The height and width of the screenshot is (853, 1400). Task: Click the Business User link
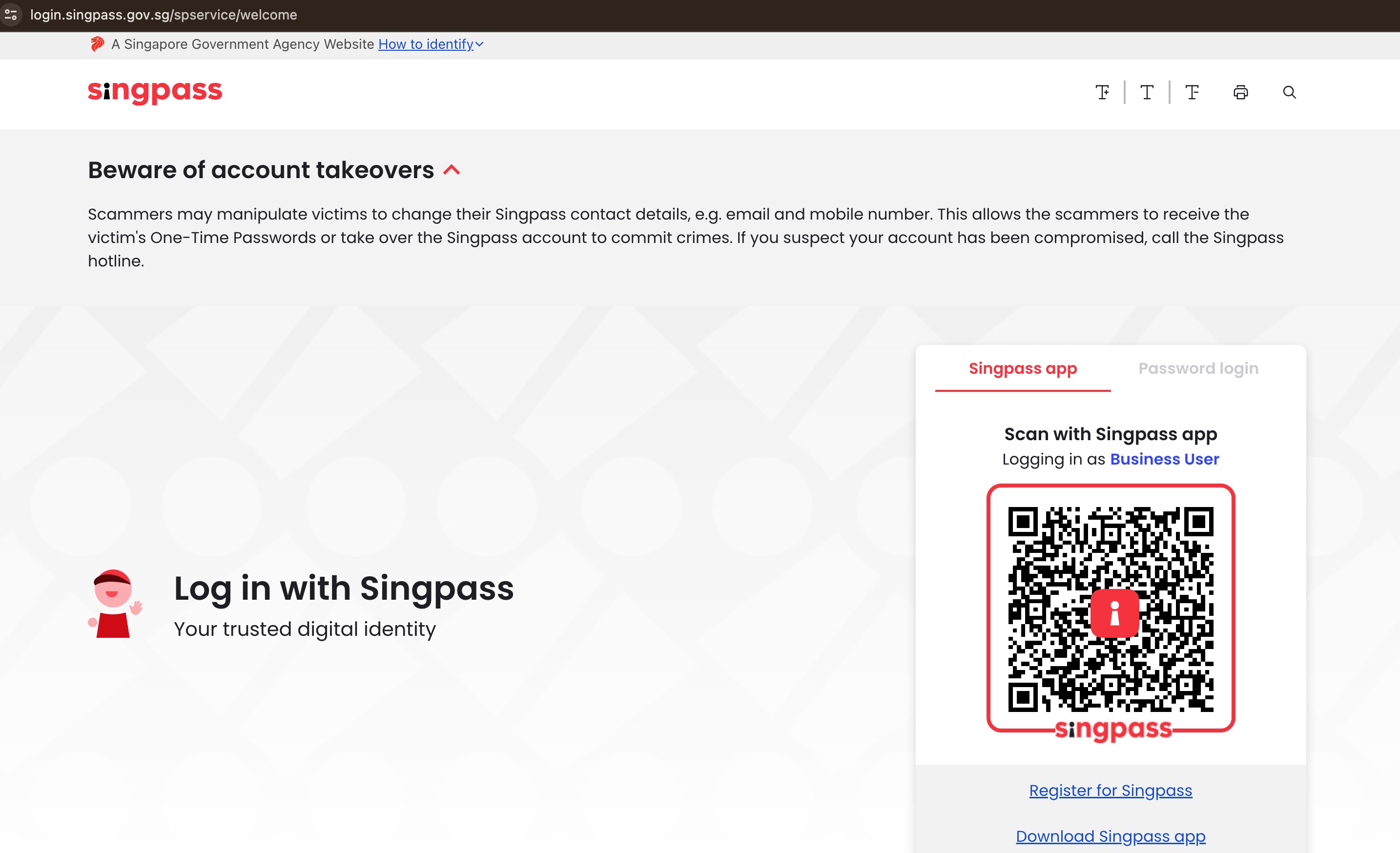(1164, 459)
